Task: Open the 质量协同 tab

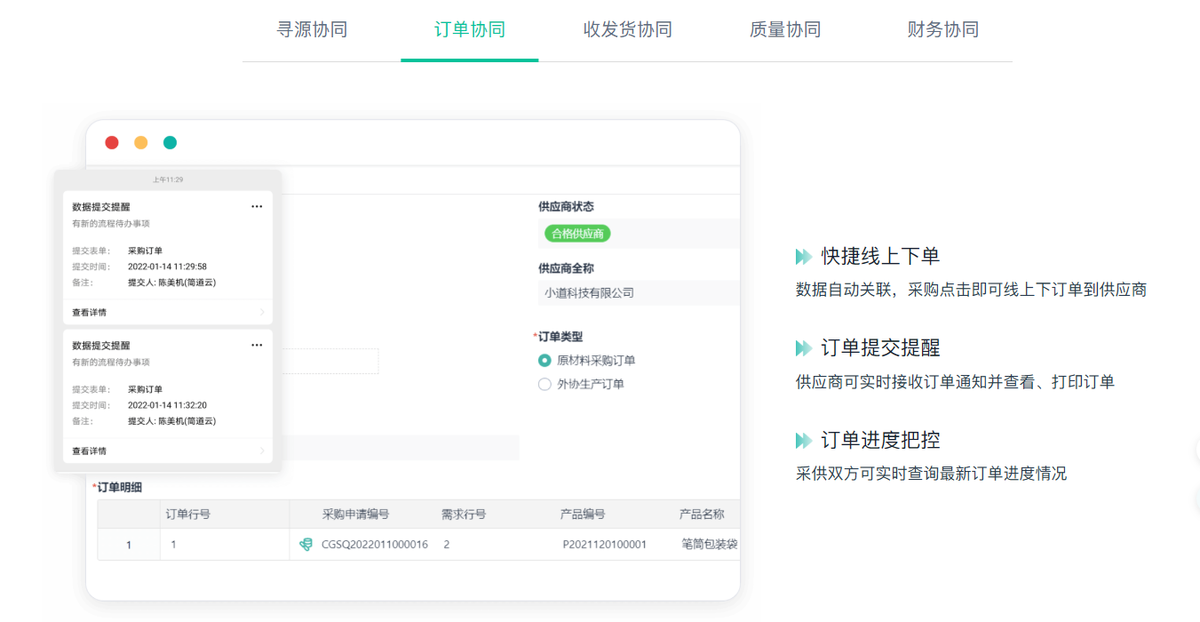Action: coord(785,30)
